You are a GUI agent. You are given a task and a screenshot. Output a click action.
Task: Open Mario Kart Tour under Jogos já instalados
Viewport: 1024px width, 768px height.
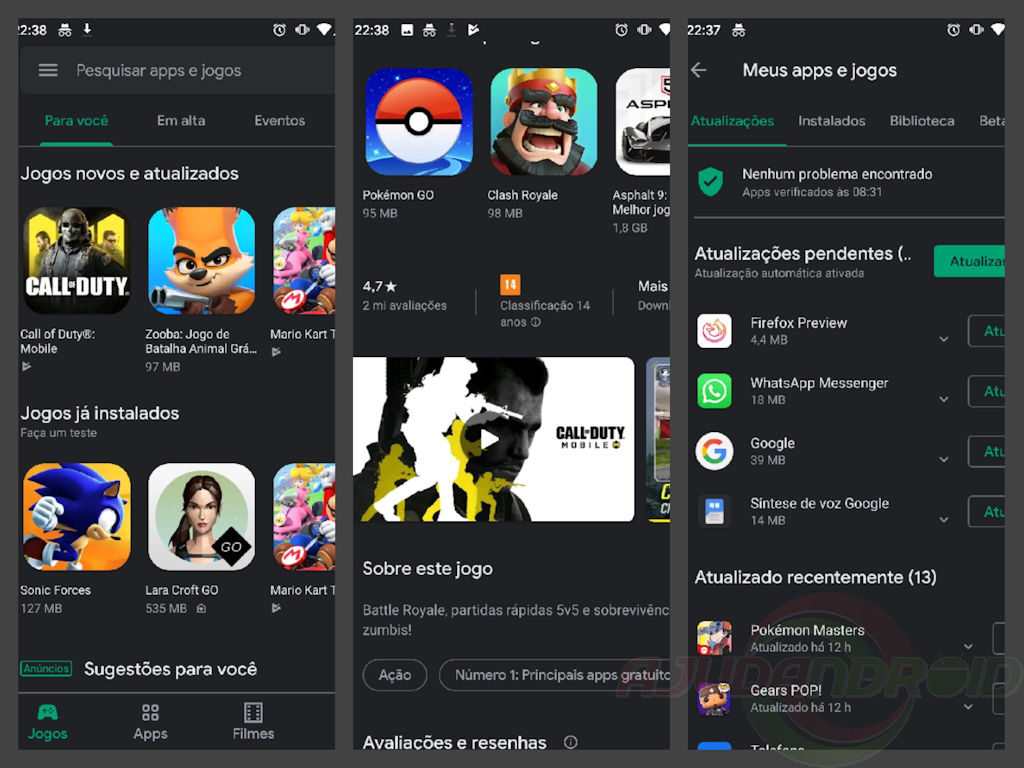point(304,517)
